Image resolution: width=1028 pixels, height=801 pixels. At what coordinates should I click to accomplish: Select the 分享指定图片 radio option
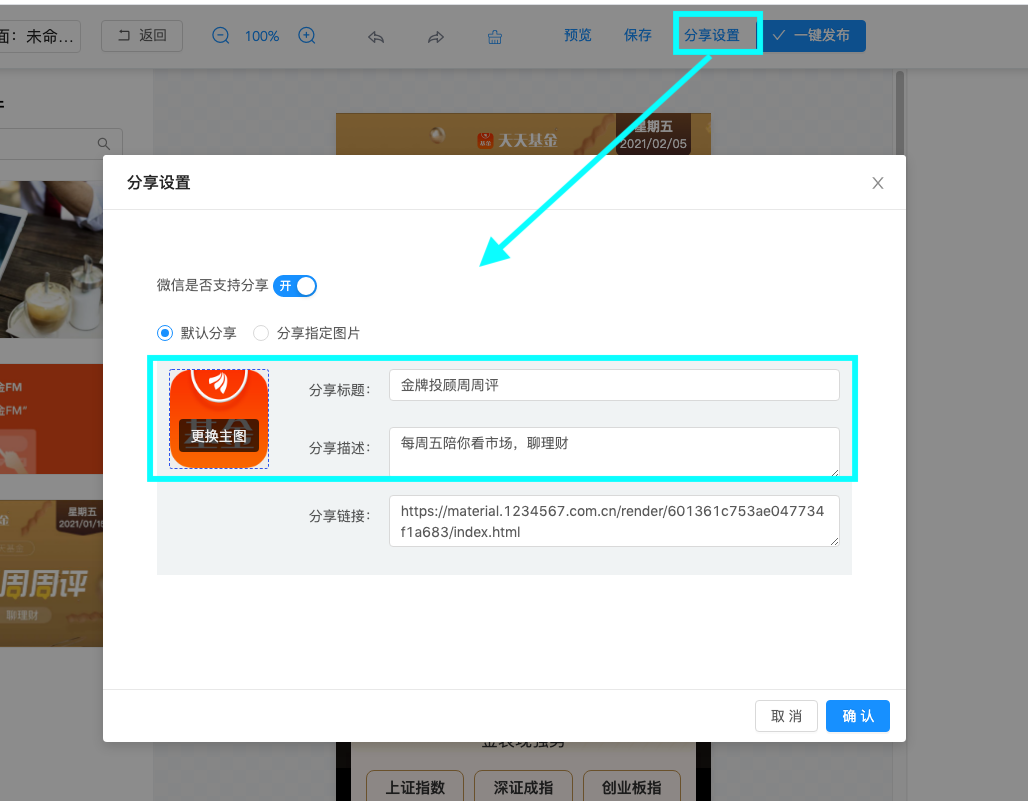(x=261, y=333)
